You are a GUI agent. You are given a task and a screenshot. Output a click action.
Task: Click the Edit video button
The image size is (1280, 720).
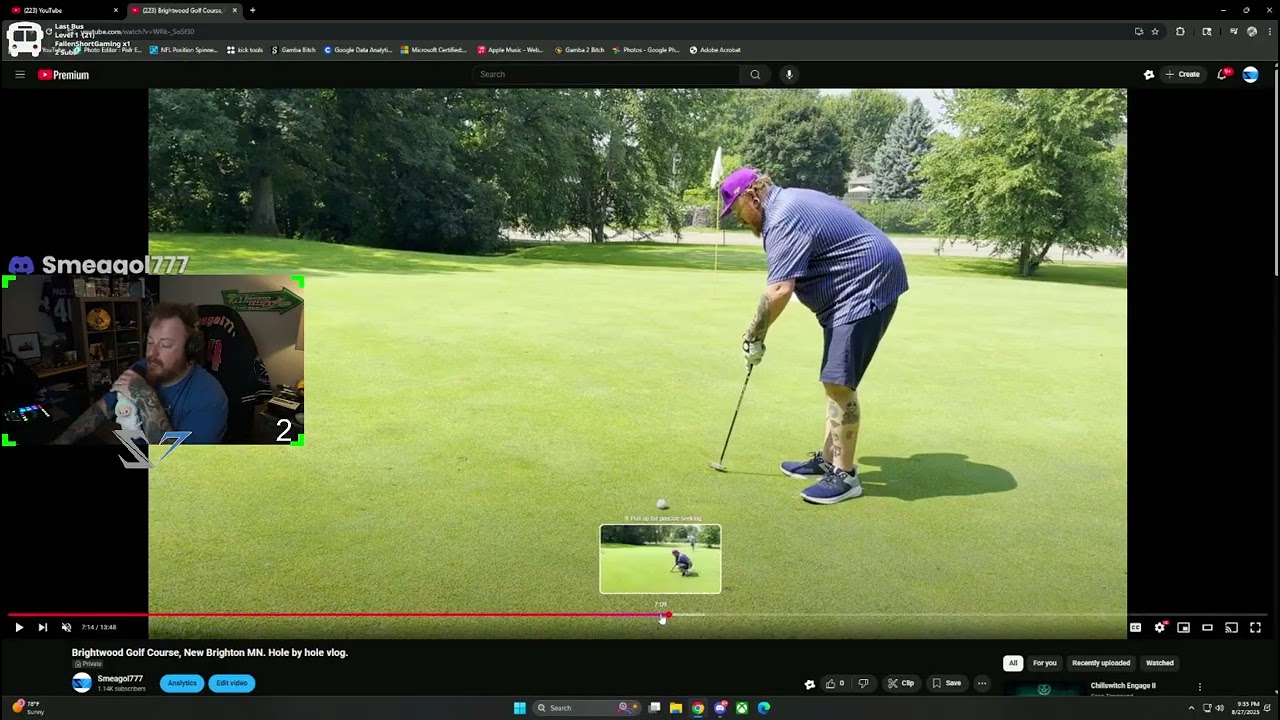pyautogui.click(x=231, y=683)
